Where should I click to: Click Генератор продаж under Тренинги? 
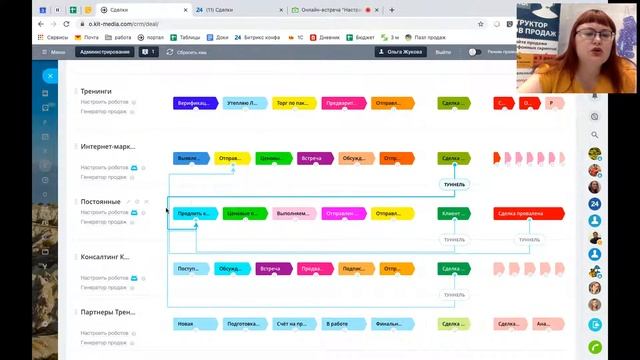tap(104, 111)
